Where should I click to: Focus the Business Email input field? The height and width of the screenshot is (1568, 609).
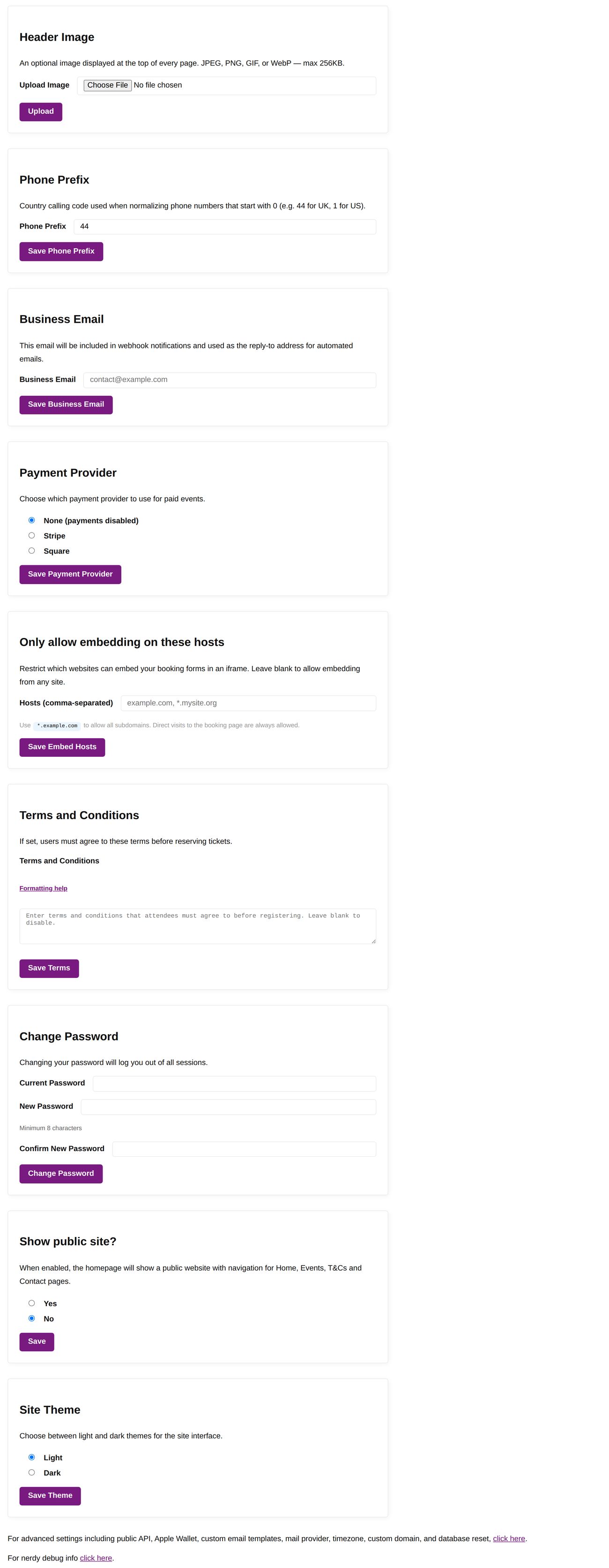pyautogui.click(x=230, y=379)
